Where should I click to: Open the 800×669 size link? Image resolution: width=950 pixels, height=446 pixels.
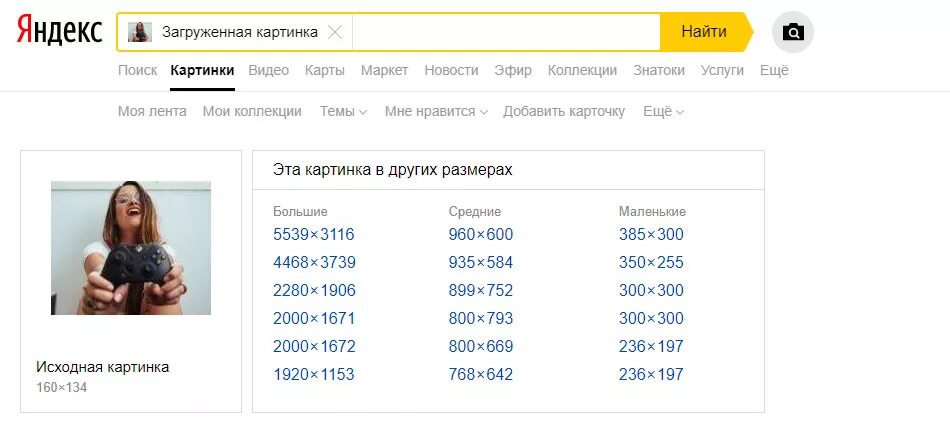[481, 346]
